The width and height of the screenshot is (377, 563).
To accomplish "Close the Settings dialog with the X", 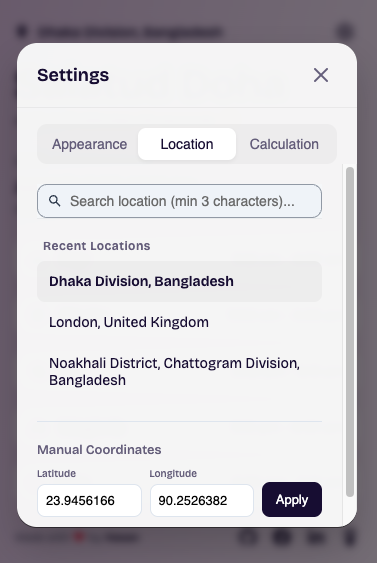I will pos(321,75).
